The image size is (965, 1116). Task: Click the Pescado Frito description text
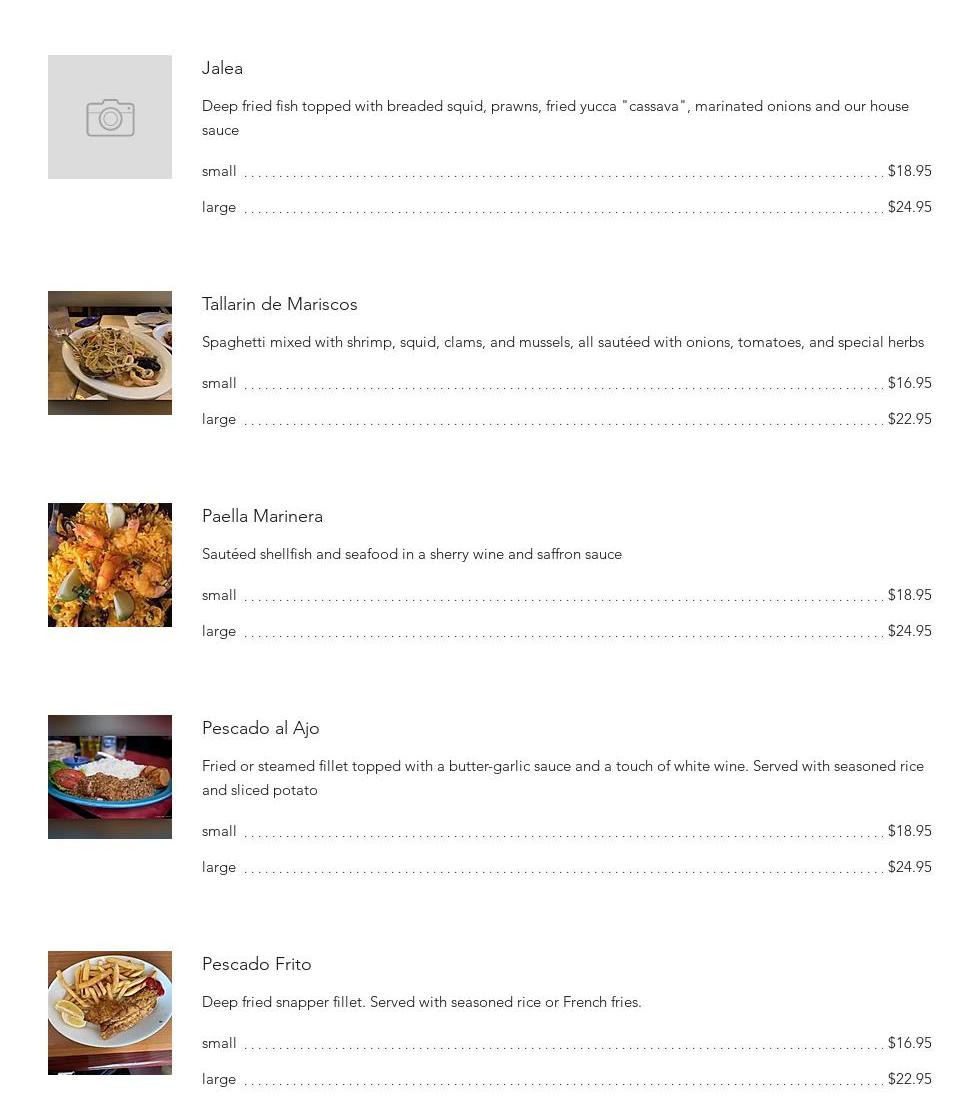click(421, 1002)
